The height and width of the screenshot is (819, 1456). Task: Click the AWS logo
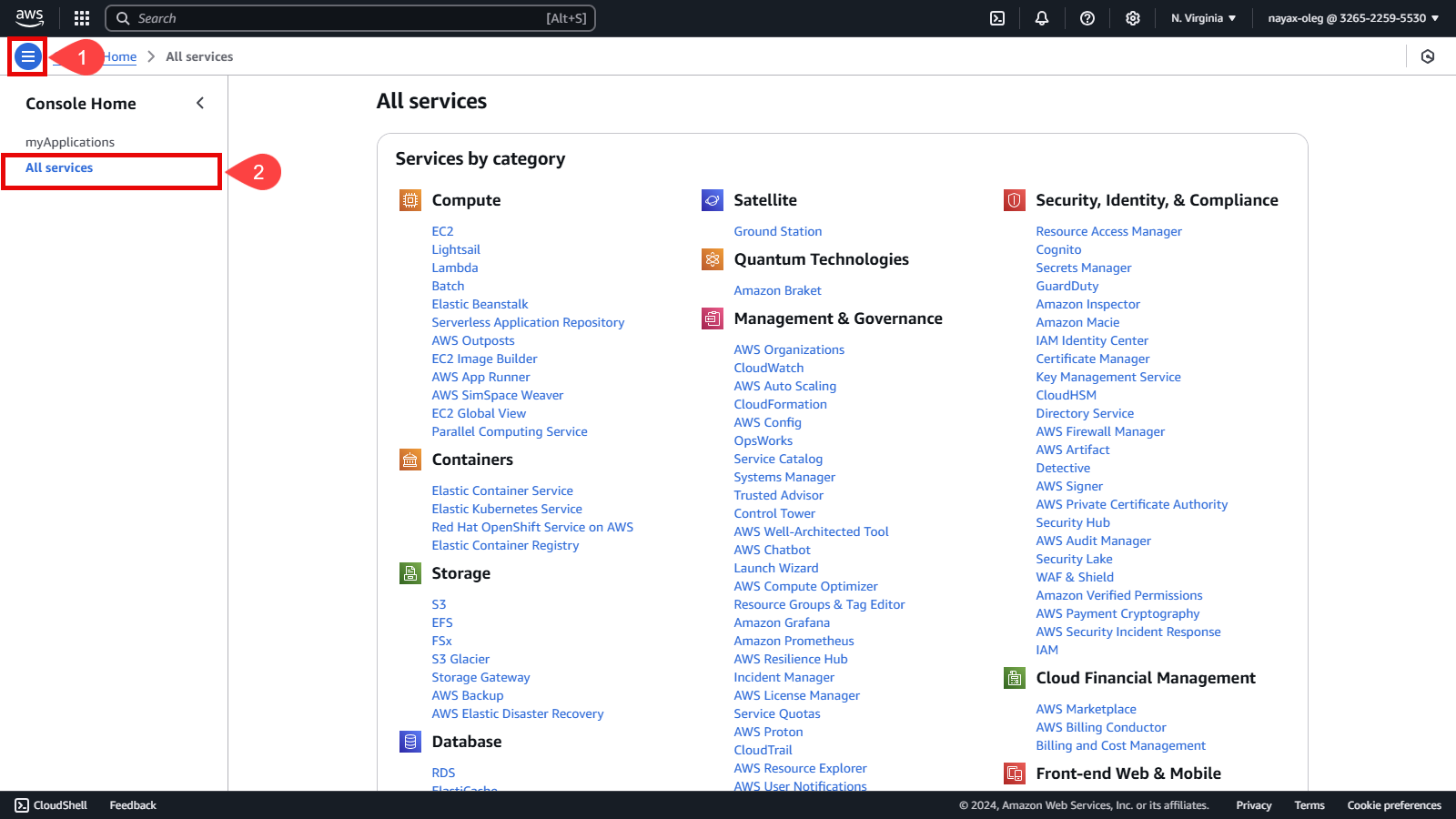29,18
